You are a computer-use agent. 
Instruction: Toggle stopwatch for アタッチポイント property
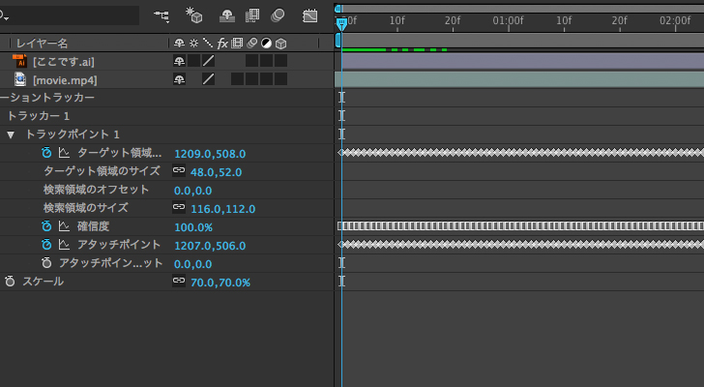click(x=47, y=245)
